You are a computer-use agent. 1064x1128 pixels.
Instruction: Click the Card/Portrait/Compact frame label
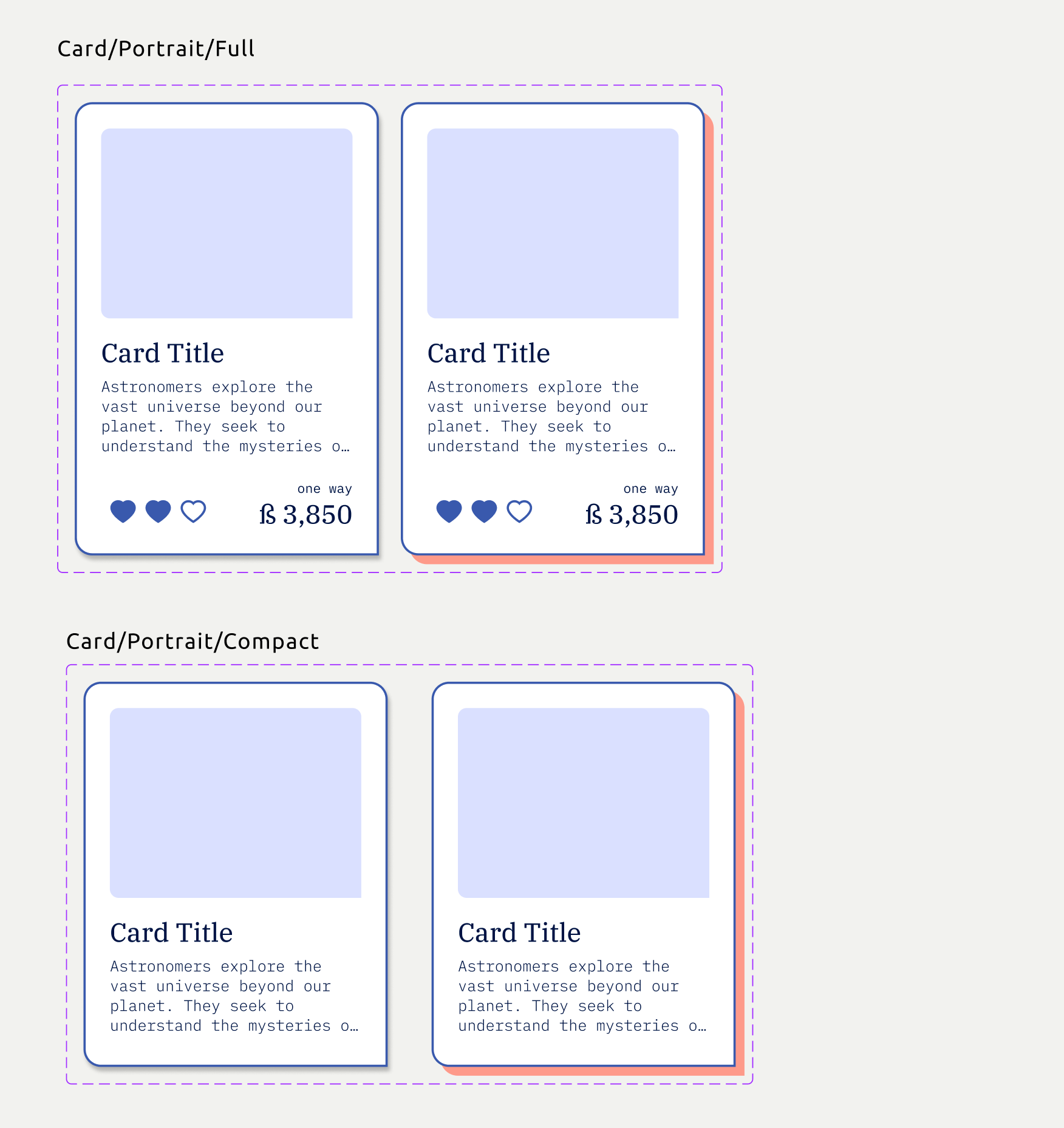(x=193, y=641)
